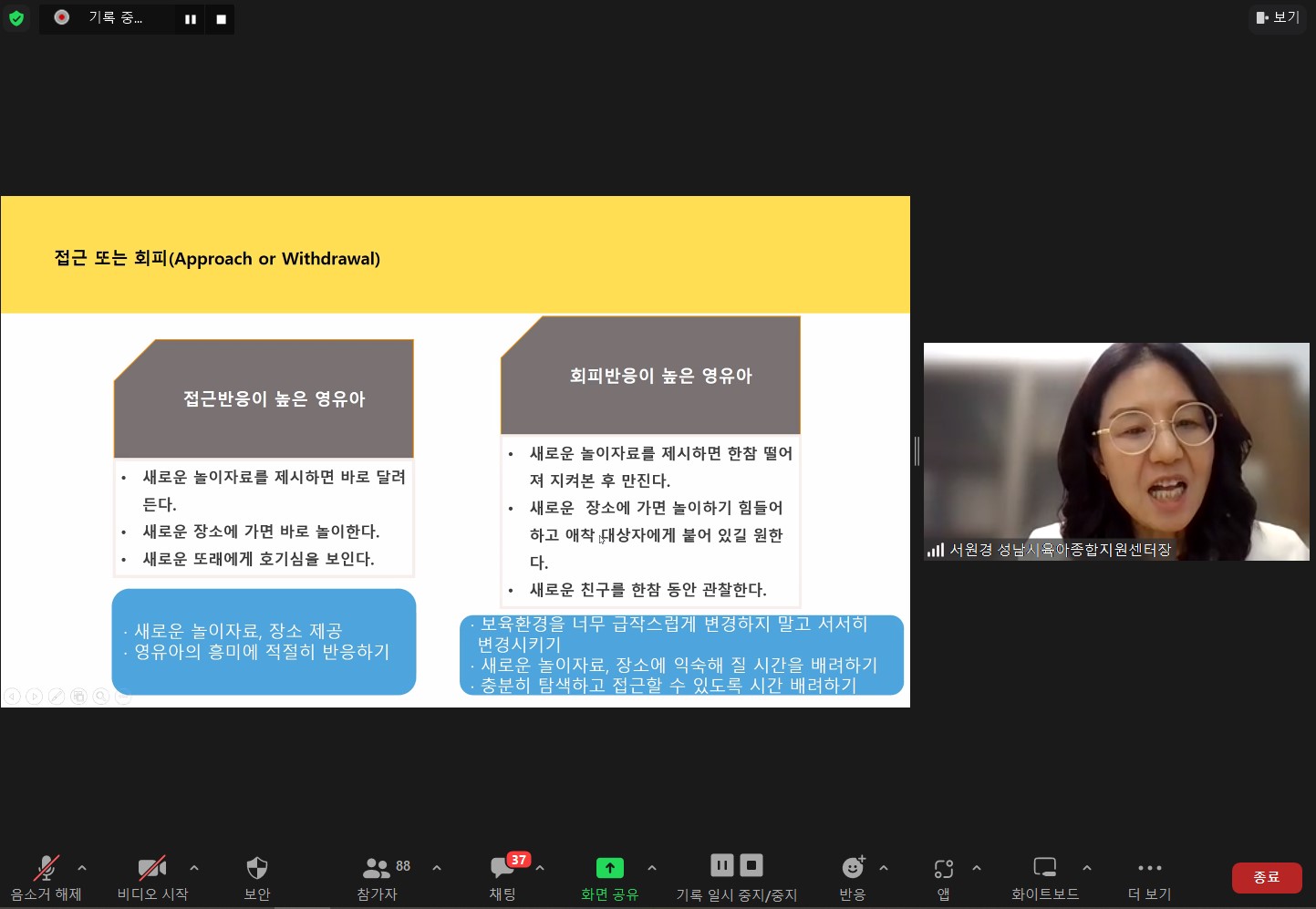Click green 화면 공유 share screen button
This screenshot has width=1316, height=909.
coord(609,878)
